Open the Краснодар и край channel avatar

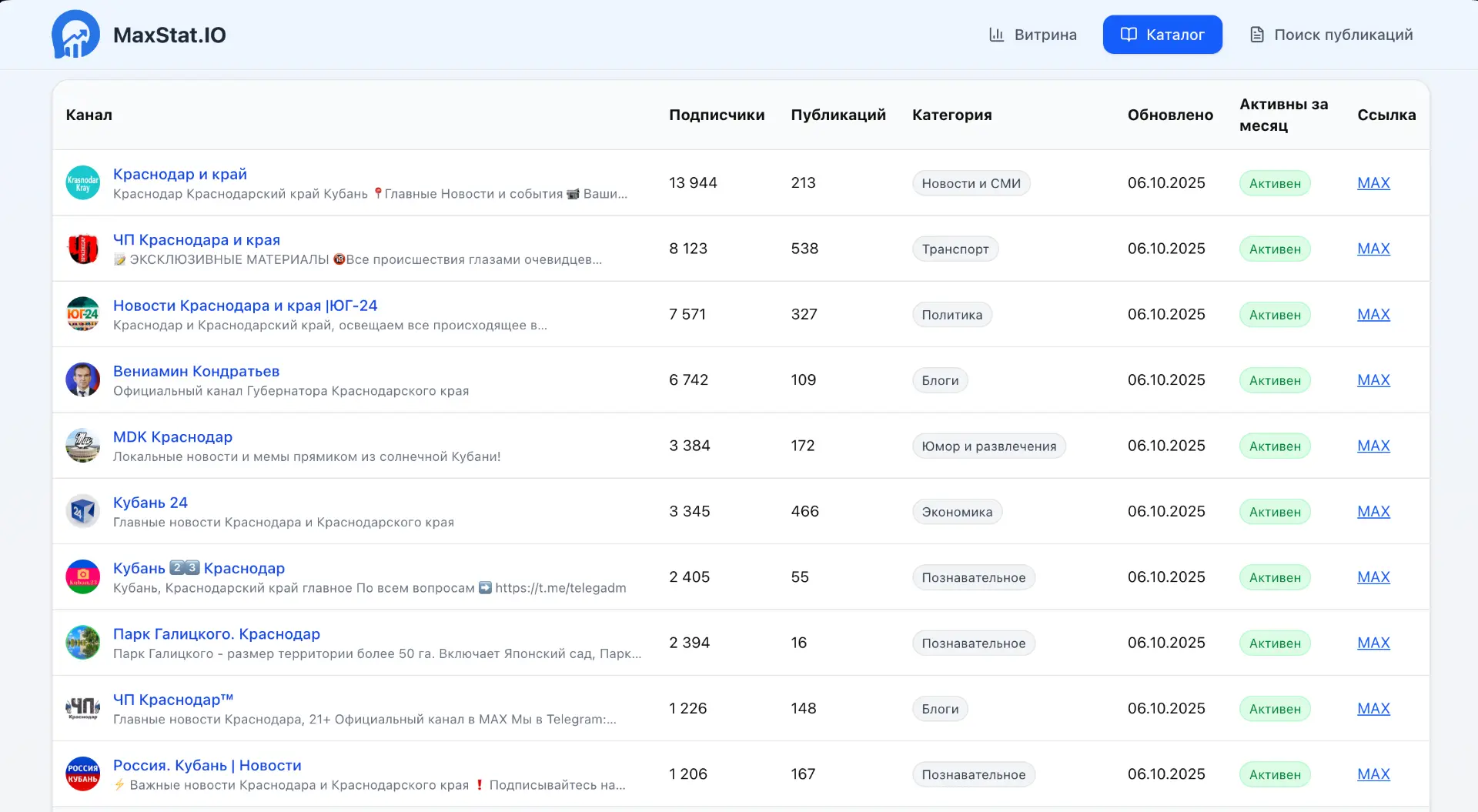pos(83,183)
